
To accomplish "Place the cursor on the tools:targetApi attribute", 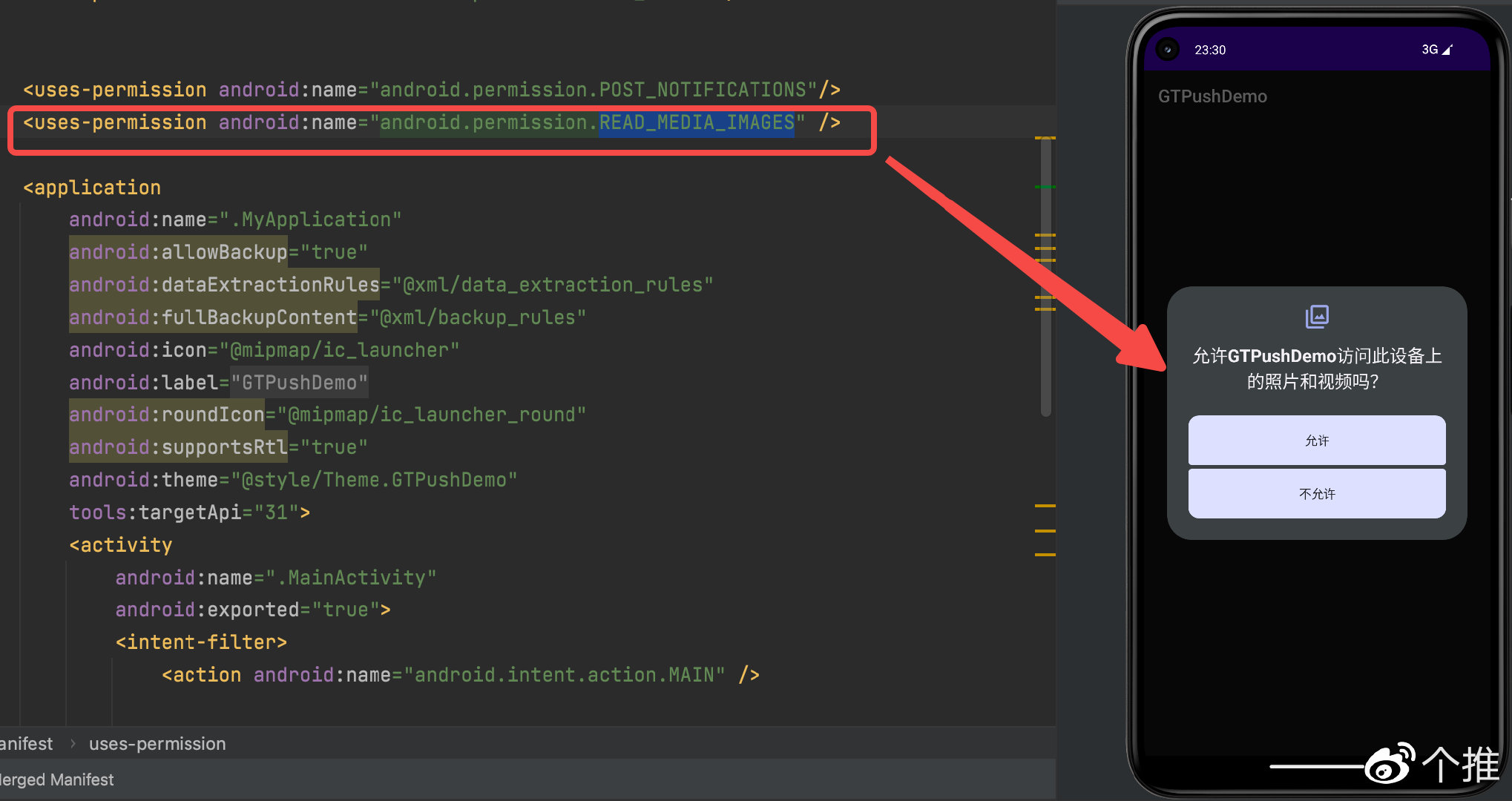I will pos(189,512).
